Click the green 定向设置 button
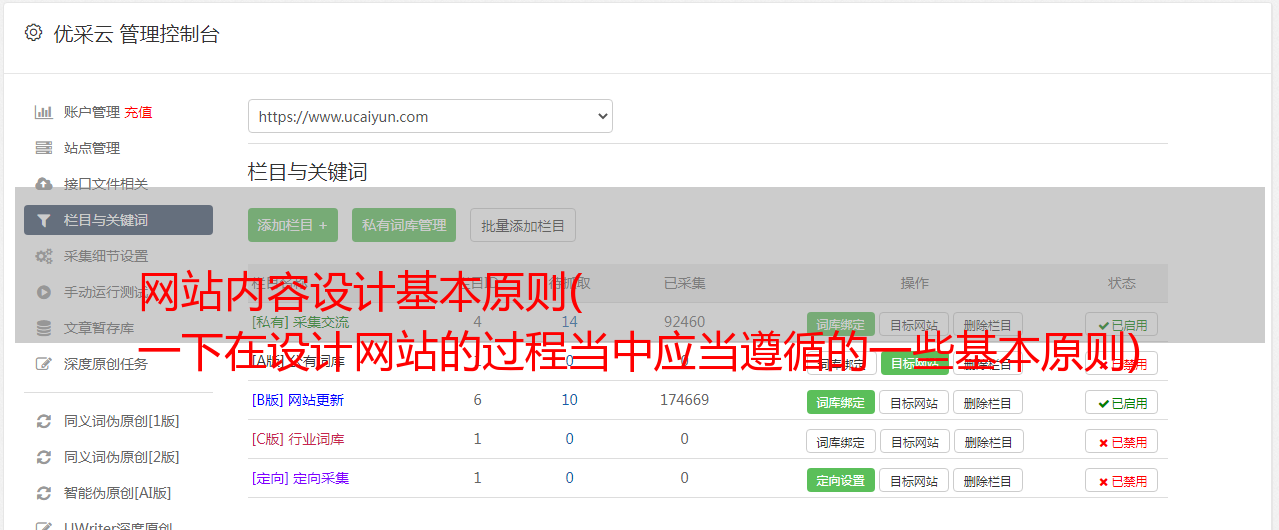 (x=840, y=480)
